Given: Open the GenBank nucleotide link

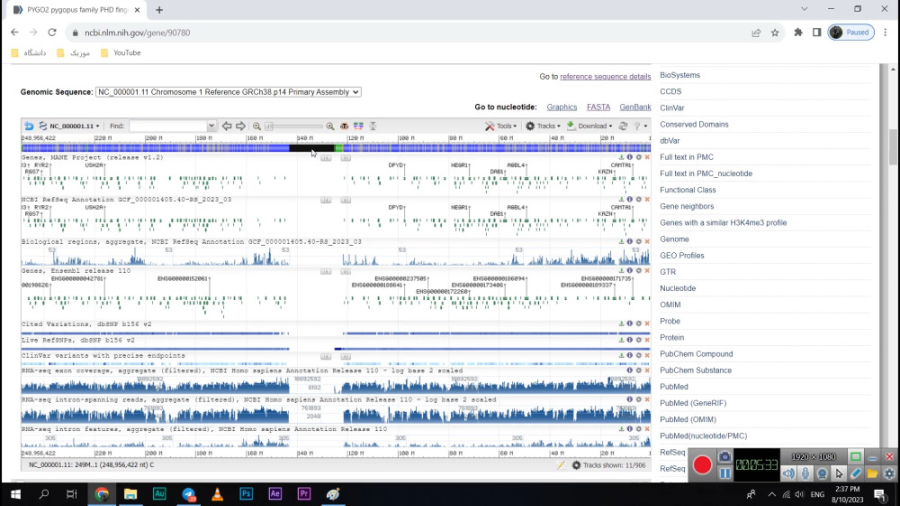Looking at the screenshot, I should tap(635, 107).
